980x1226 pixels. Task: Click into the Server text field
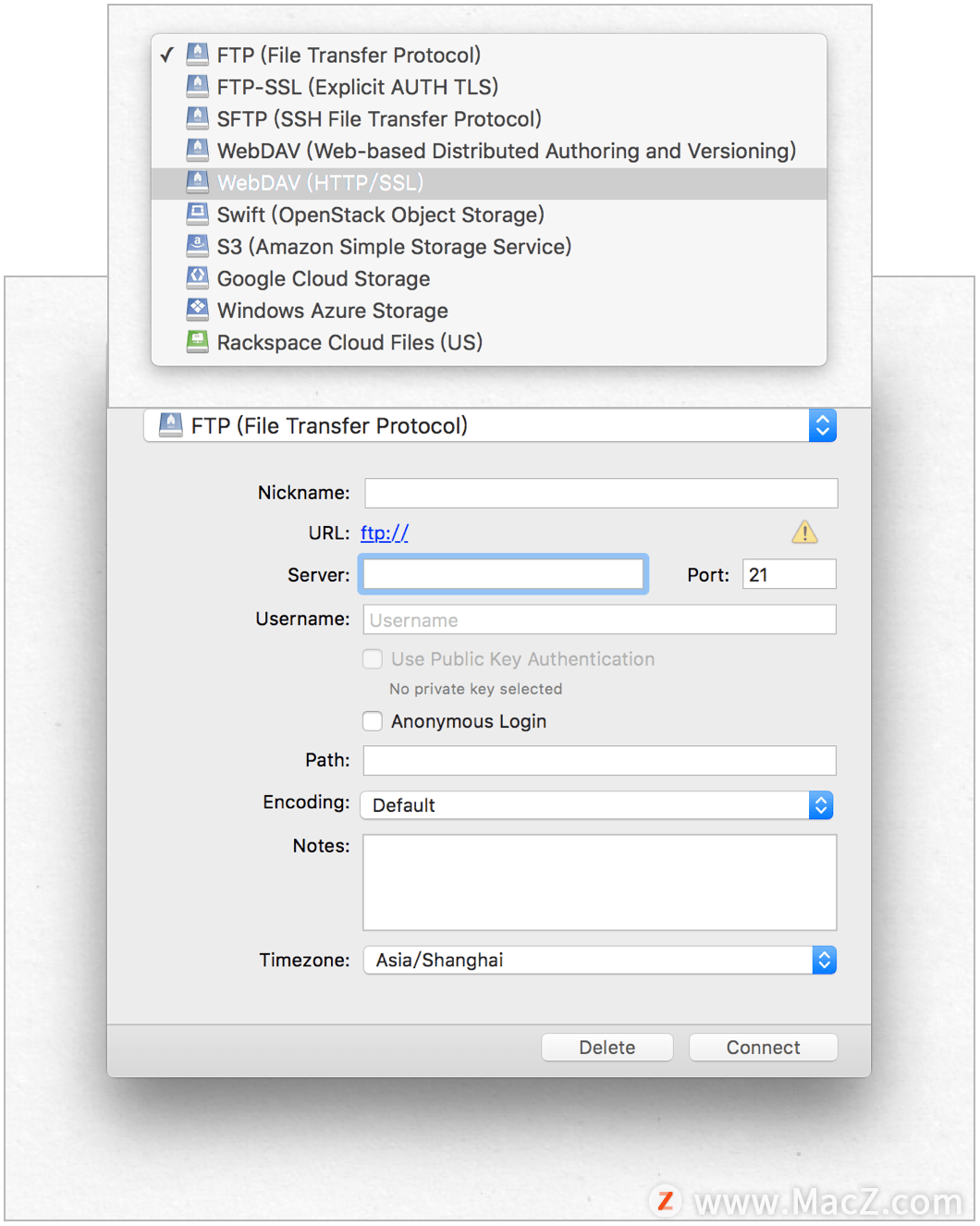pyautogui.click(x=504, y=574)
